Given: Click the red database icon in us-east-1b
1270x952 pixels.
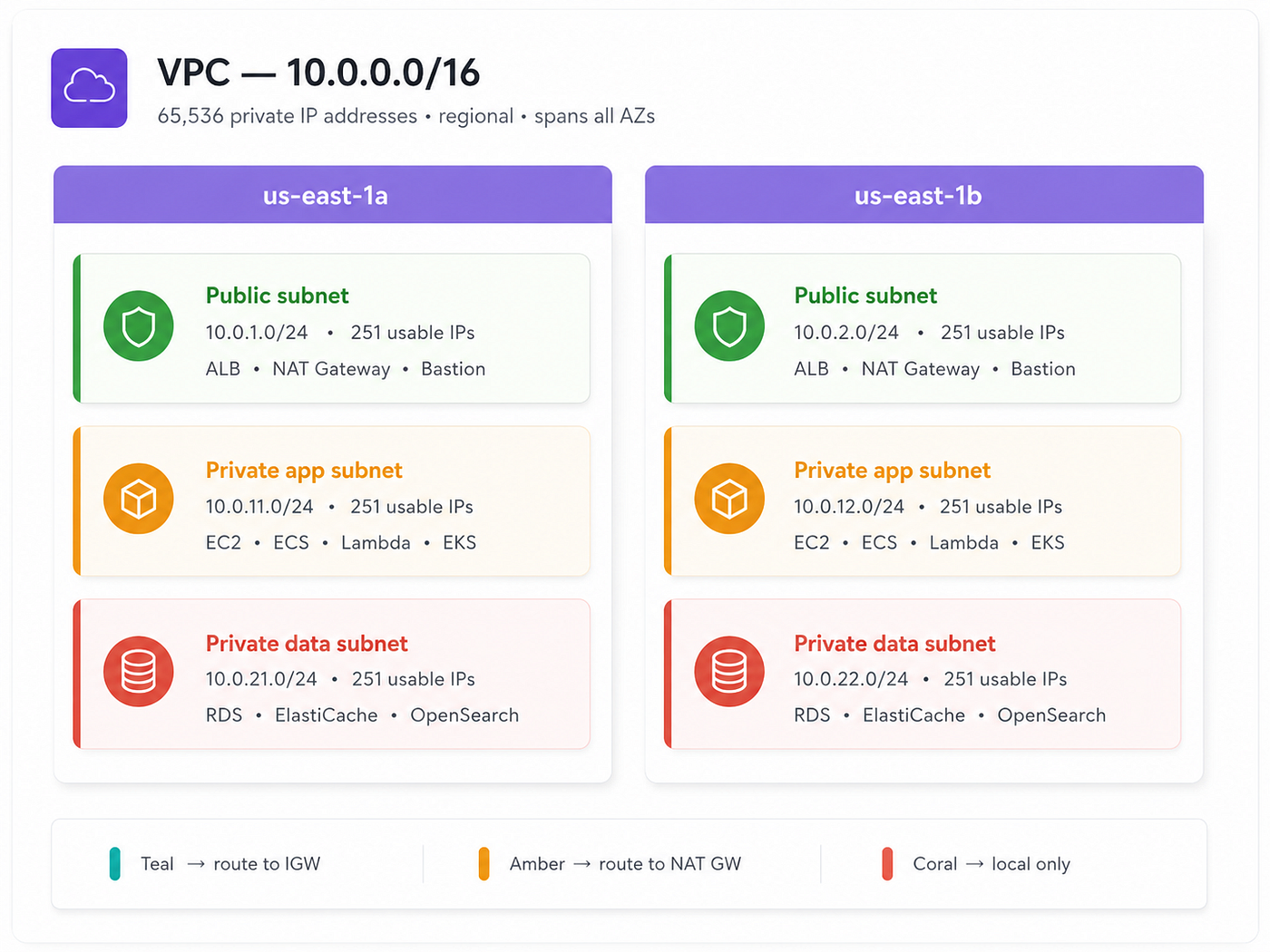Looking at the screenshot, I should [729, 672].
